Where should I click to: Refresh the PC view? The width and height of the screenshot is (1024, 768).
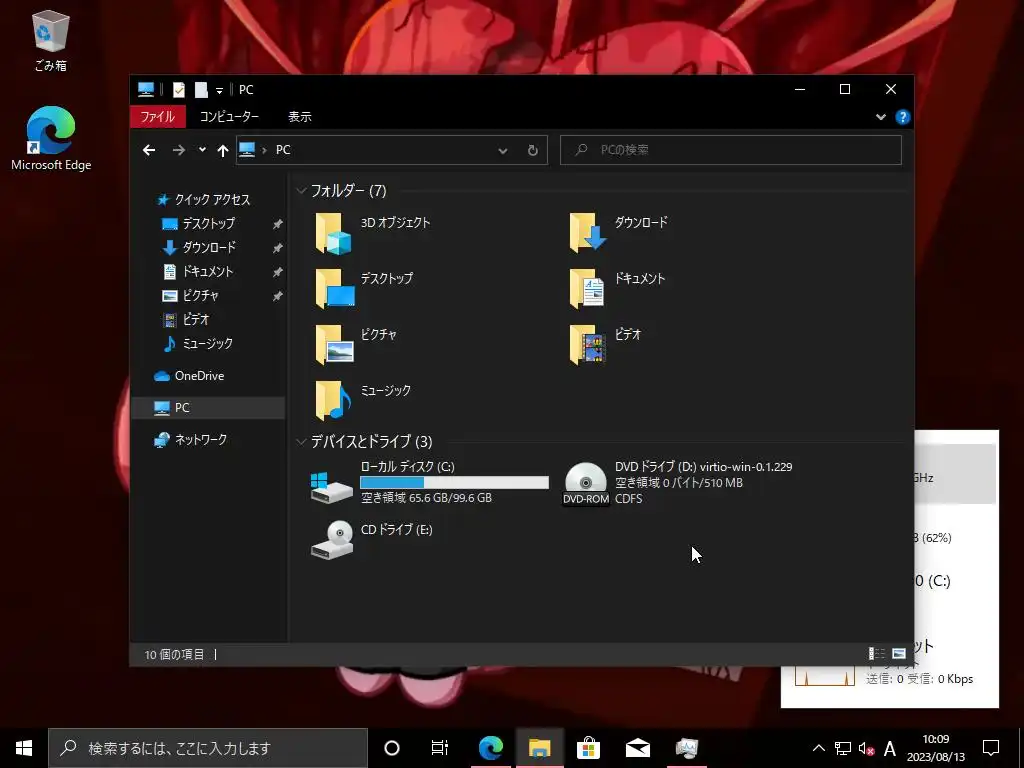coord(532,150)
